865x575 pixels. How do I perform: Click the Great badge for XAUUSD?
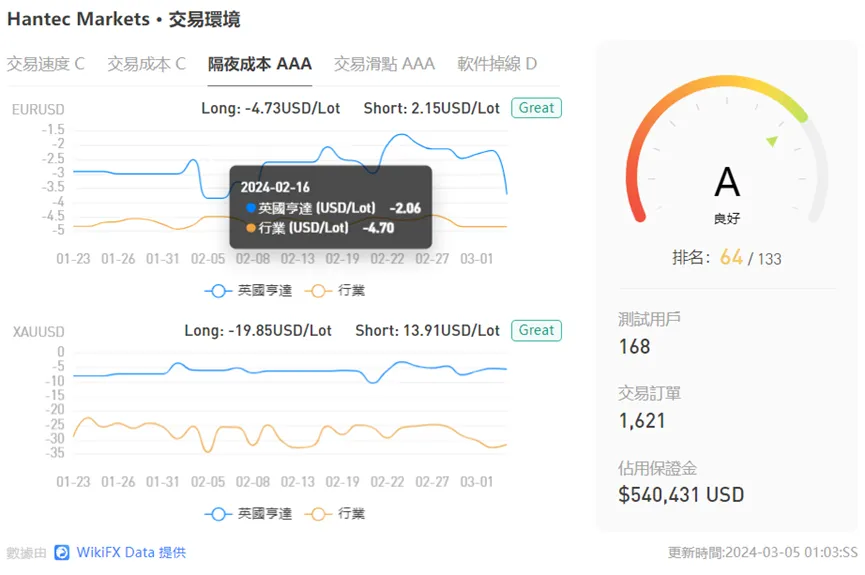[x=536, y=330]
